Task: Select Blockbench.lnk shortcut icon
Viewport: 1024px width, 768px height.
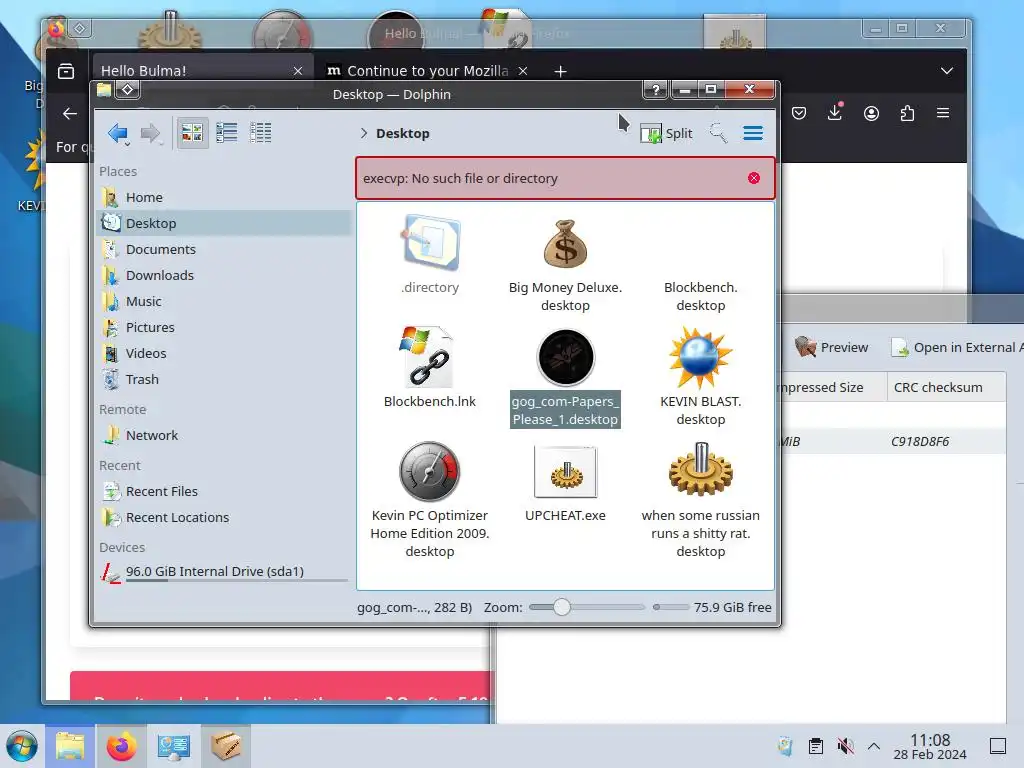Action: point(428,357)
